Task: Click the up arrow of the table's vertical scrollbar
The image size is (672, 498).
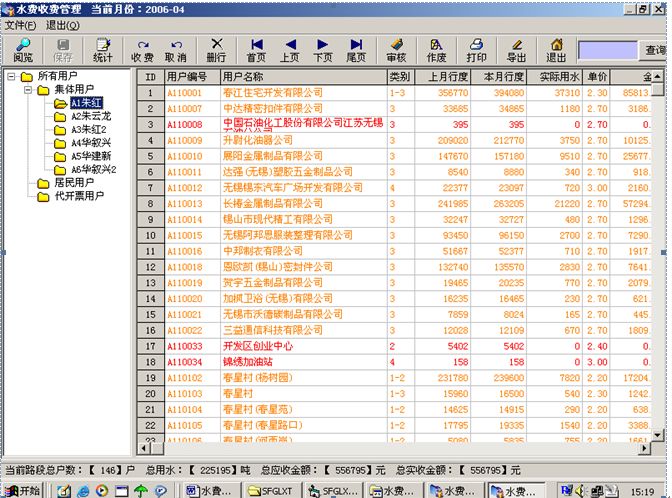Action: tap(657, 76)
